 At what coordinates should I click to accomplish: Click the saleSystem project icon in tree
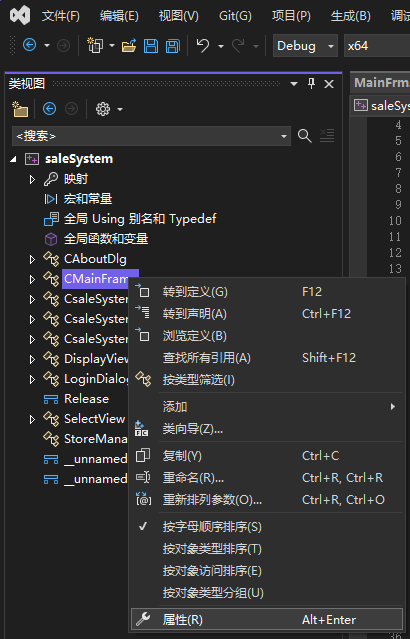coord(32,159)
